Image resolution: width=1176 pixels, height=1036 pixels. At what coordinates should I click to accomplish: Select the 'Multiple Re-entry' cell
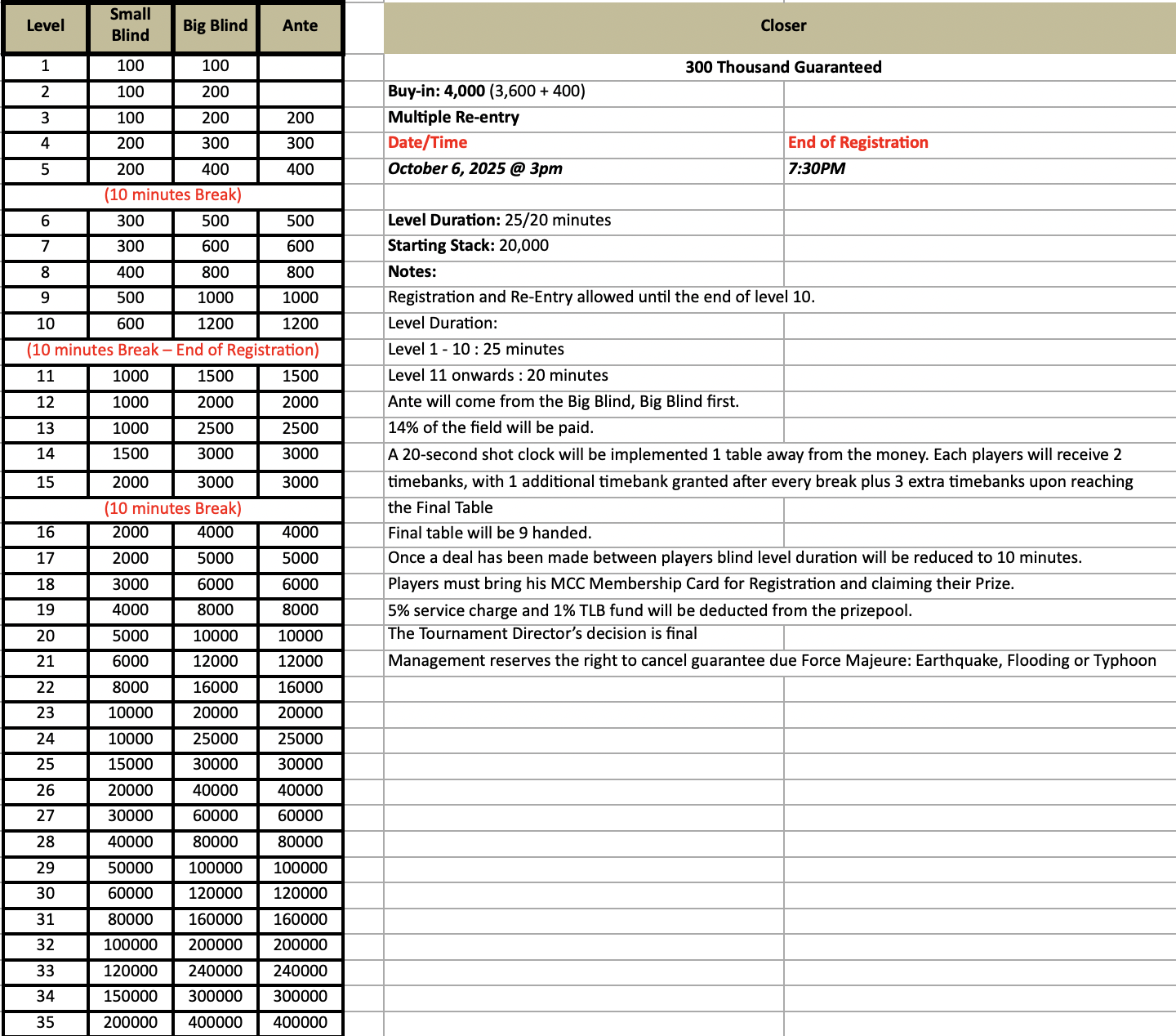click(454, 118)
